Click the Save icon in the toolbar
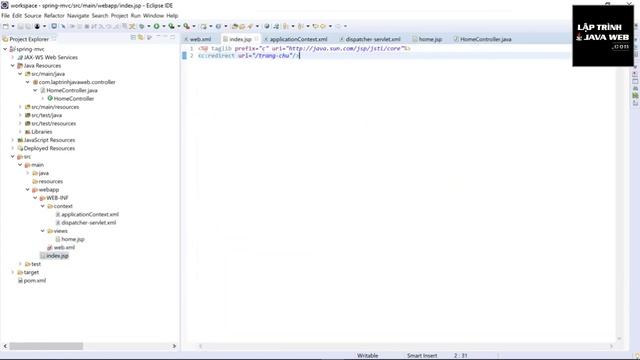The height and width of the screenshot is (360, 640). pos(20,26)
